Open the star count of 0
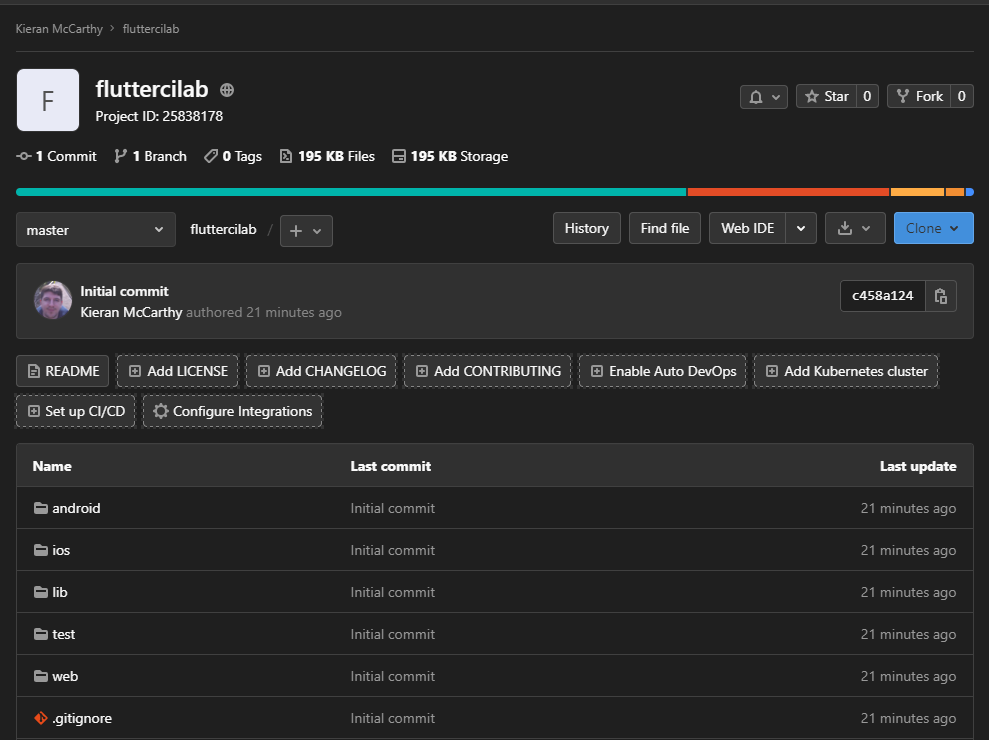The image size is (989, 740). (867, 97)
